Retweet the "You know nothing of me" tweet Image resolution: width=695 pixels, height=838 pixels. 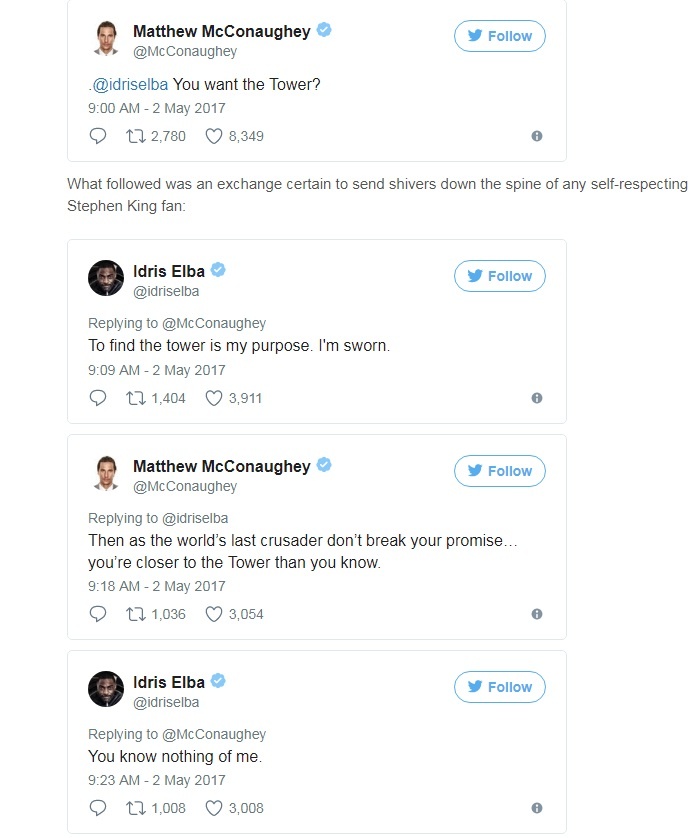[x=136, y=808]
